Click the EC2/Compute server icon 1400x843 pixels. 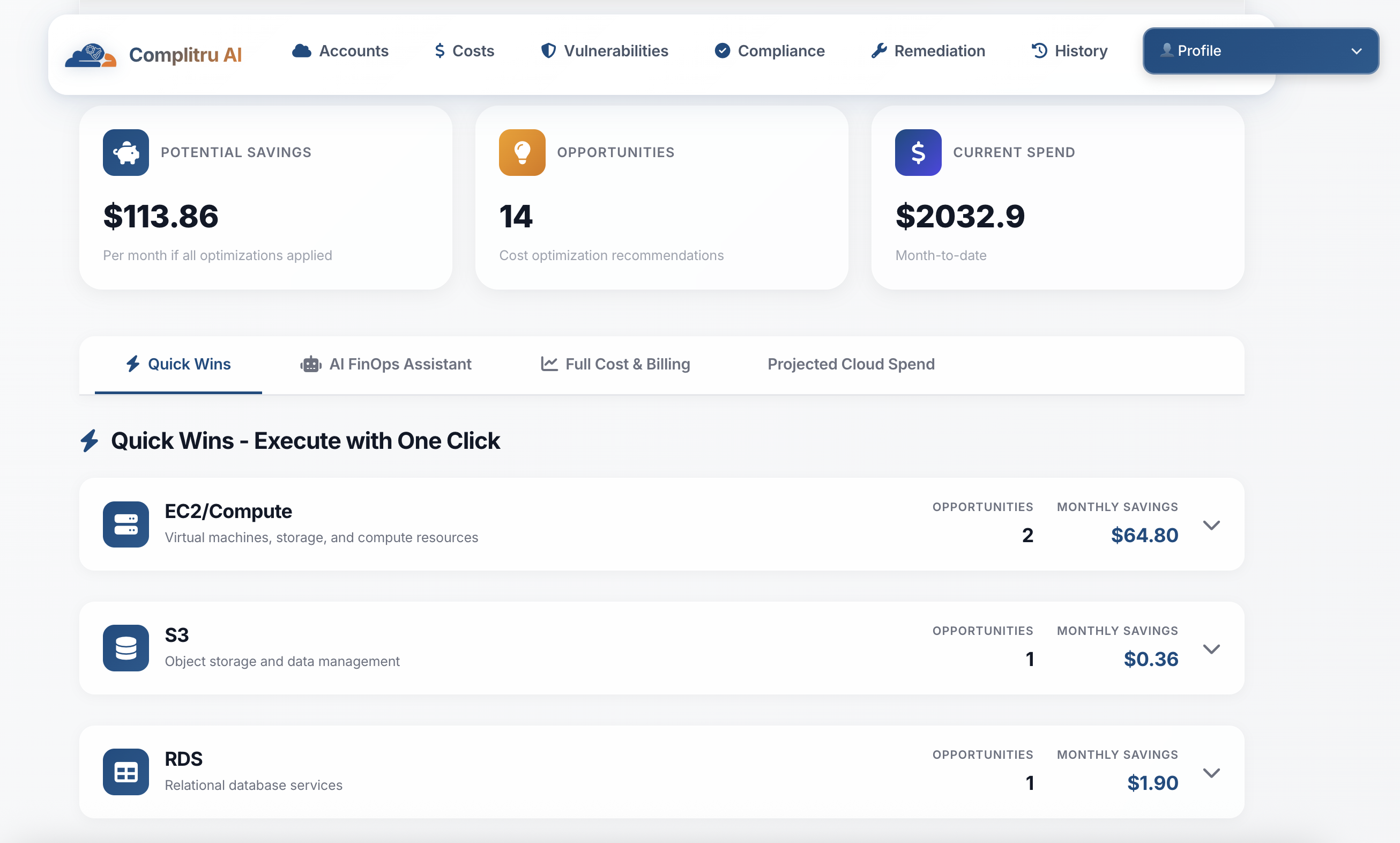tap(125, 524)
